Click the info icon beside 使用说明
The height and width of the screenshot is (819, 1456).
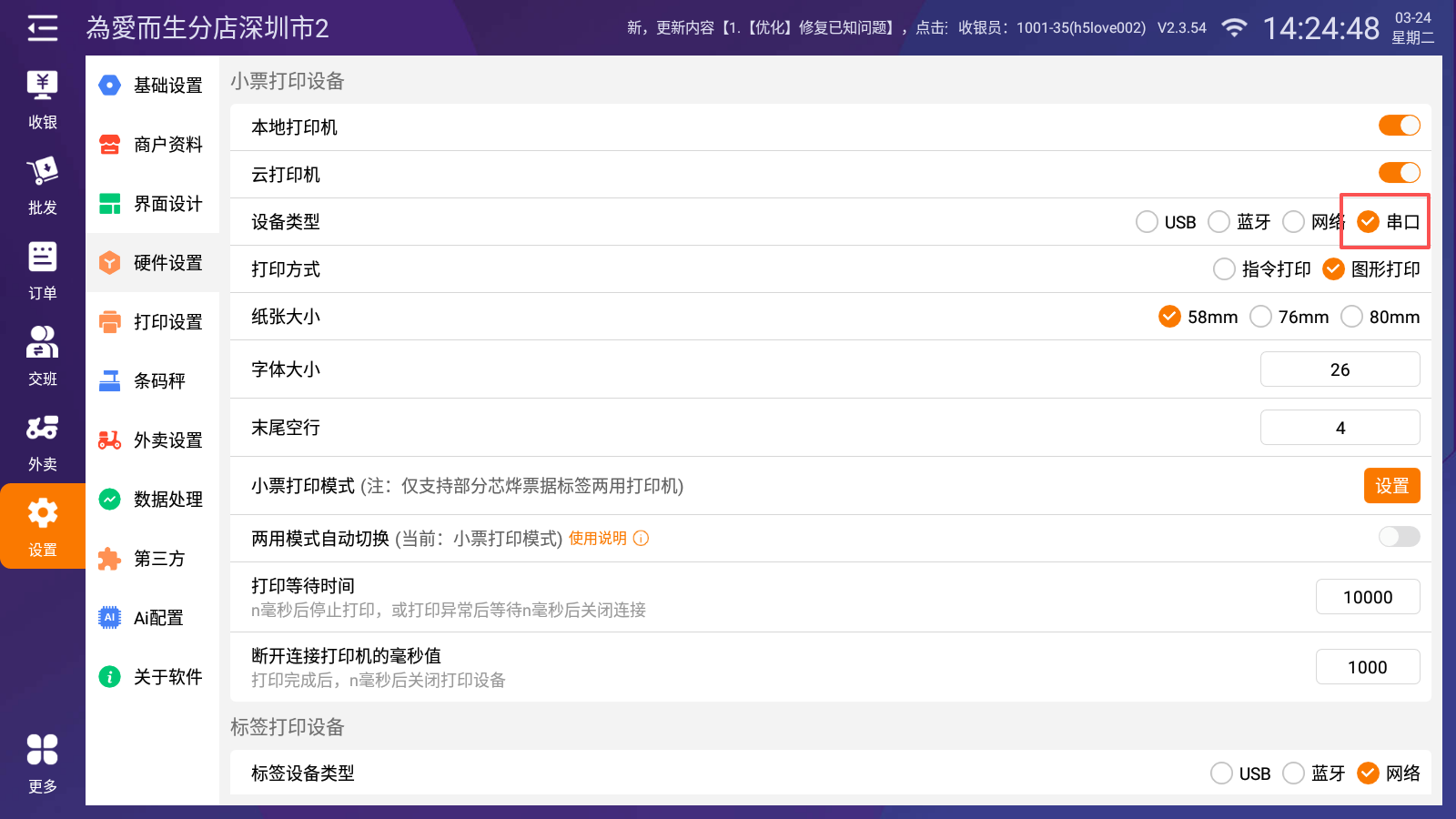641,538
